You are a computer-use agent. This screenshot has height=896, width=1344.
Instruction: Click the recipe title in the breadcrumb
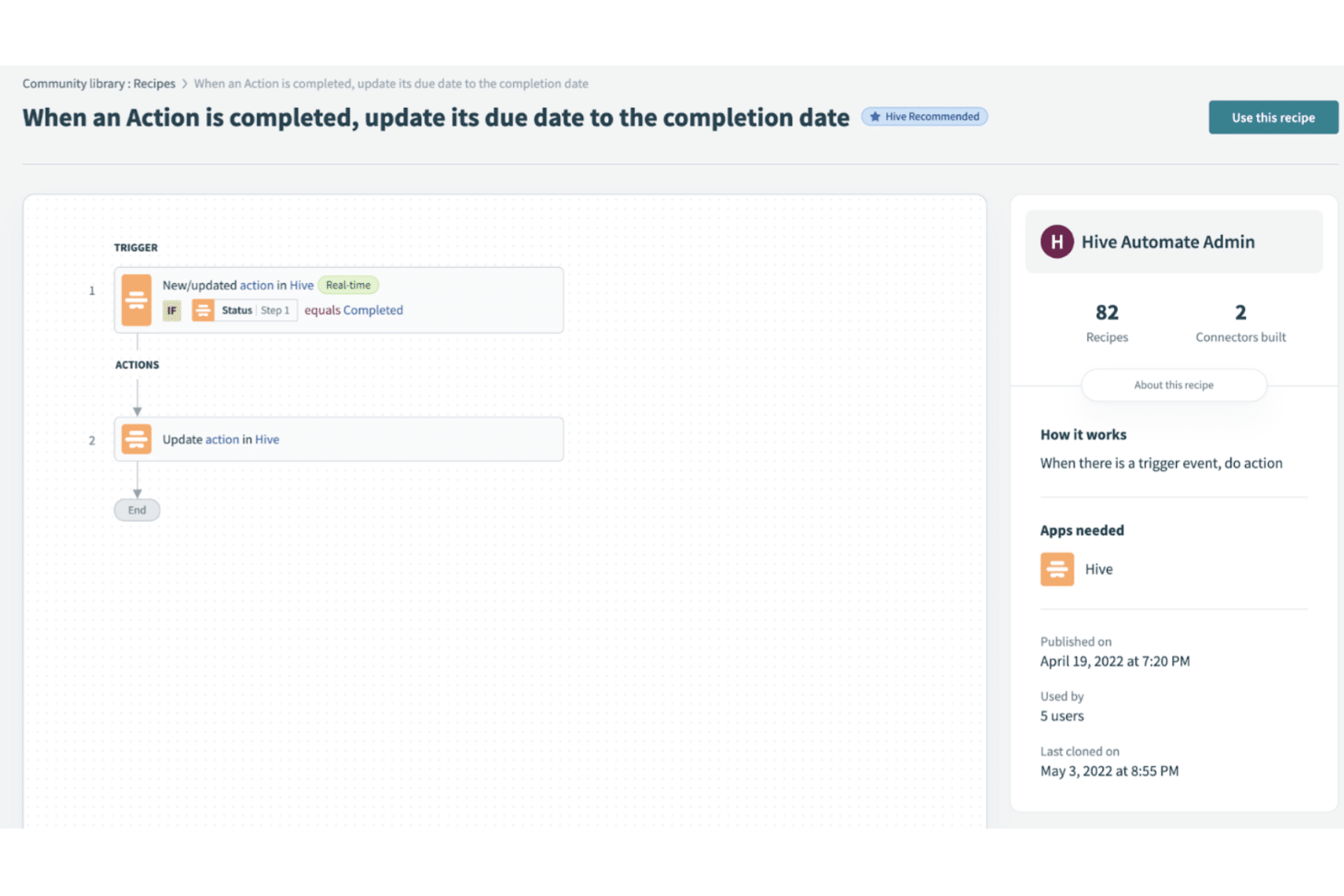(391, 84)
